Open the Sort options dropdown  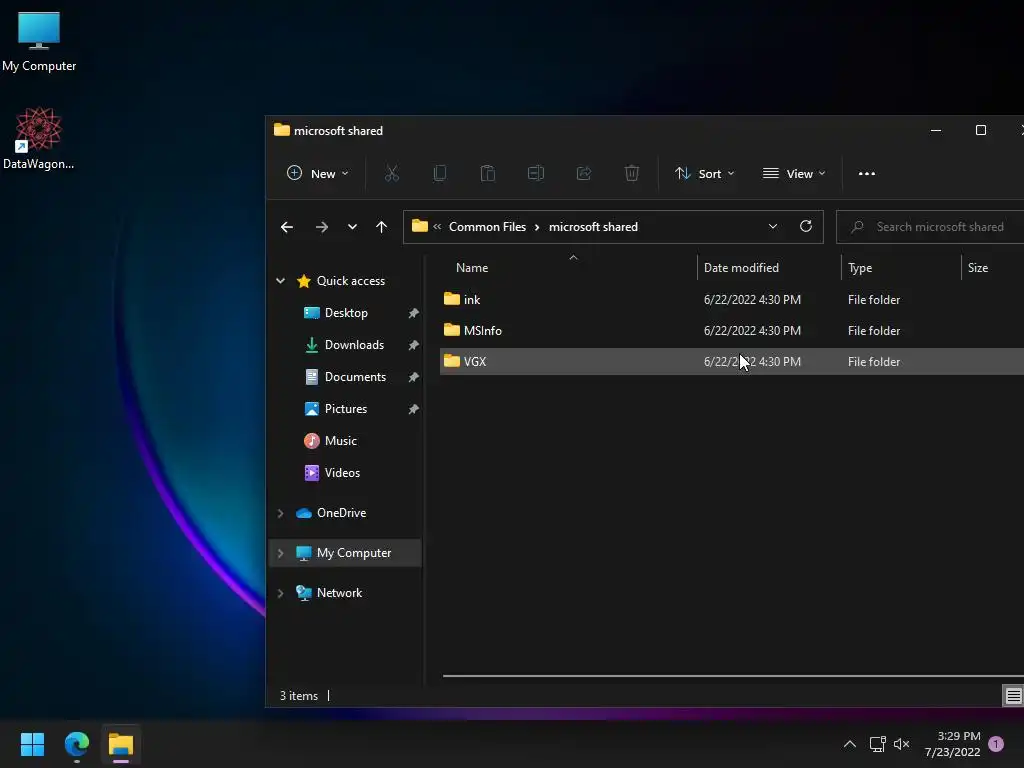[x=705, y=174]
